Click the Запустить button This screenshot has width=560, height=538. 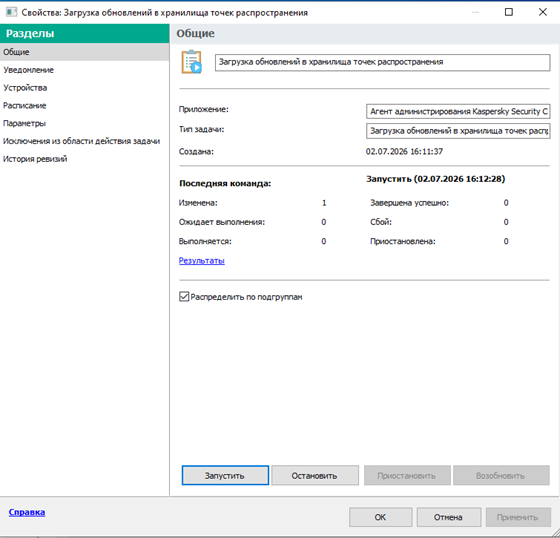225,475
